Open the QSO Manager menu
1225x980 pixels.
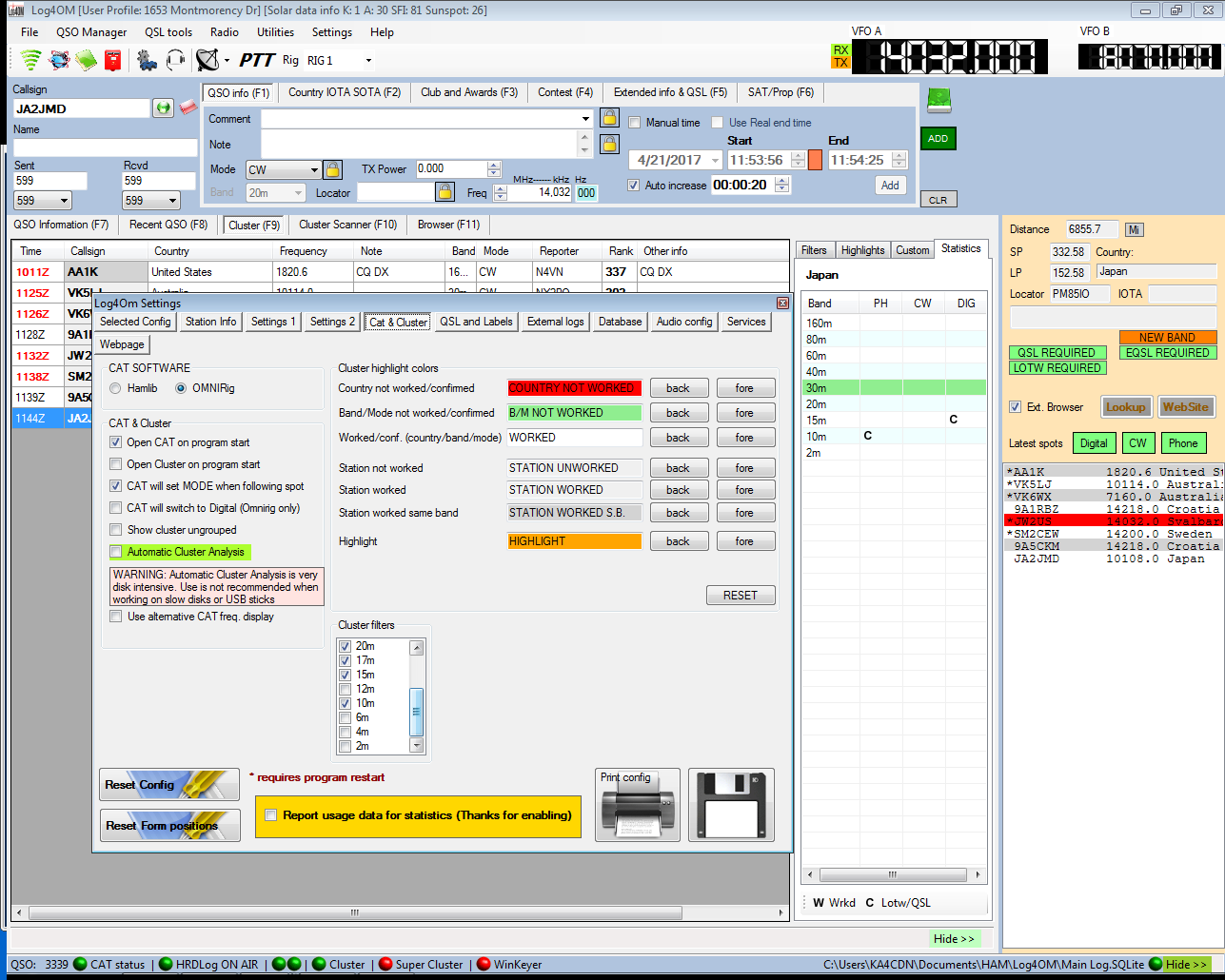(91, 31)
